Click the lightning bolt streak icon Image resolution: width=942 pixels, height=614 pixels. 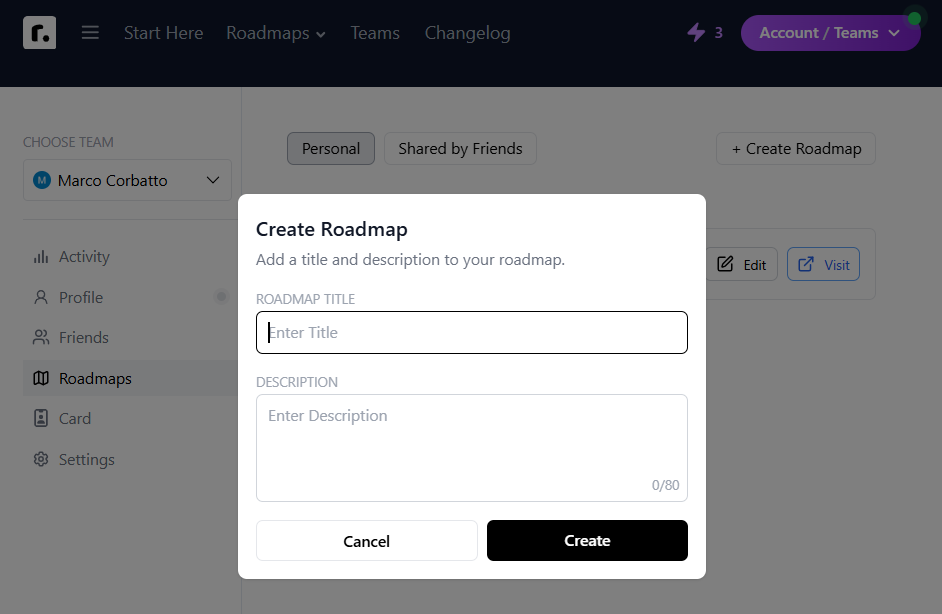coord(696,32)
